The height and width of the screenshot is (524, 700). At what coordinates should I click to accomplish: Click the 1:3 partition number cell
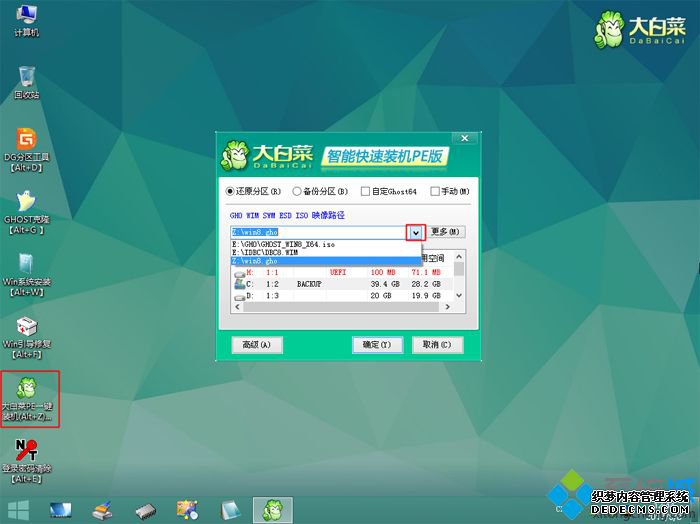(272, 296)
